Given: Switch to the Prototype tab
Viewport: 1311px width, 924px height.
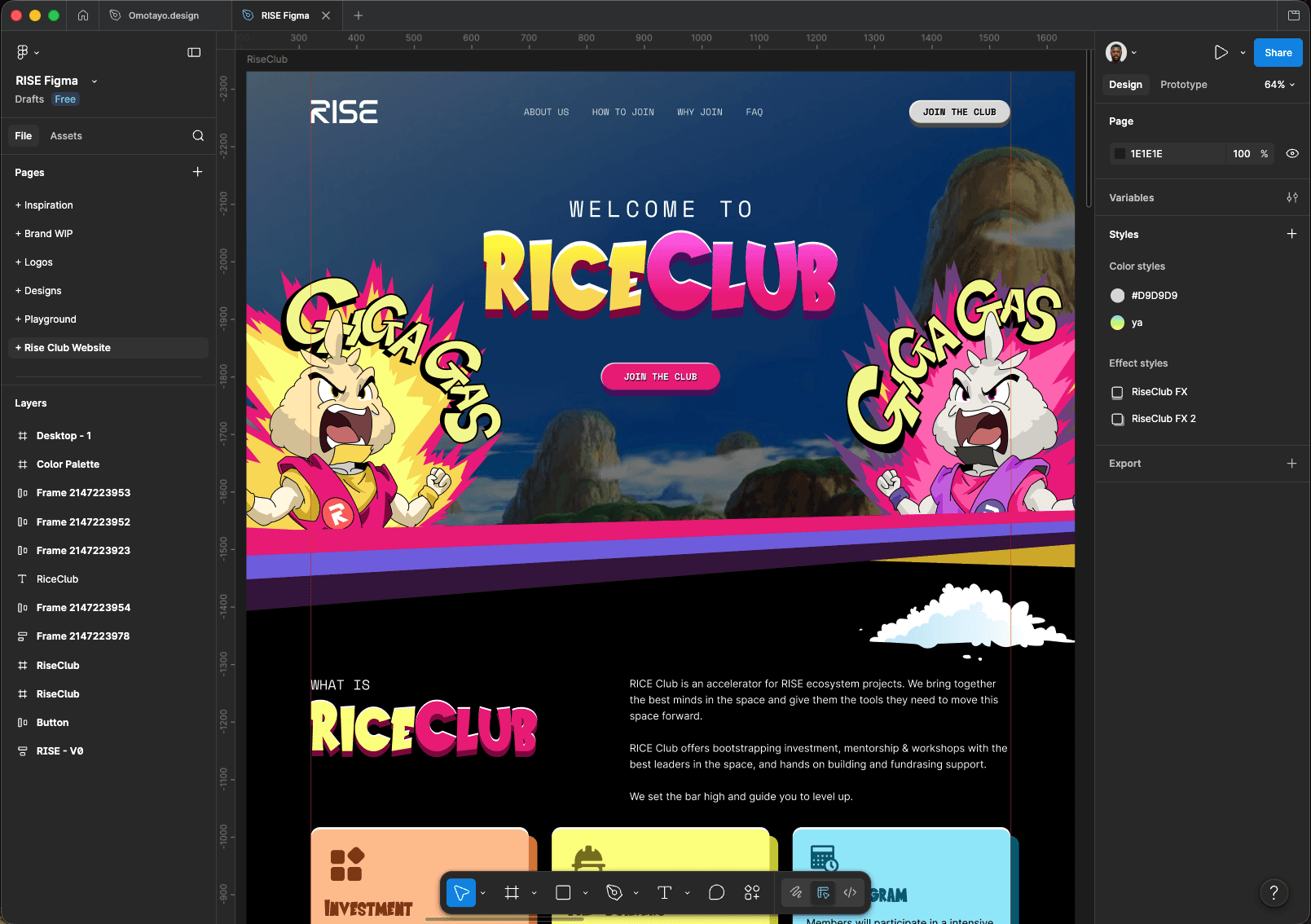Looking at the screenshot, I should (x=1183, y=85).
